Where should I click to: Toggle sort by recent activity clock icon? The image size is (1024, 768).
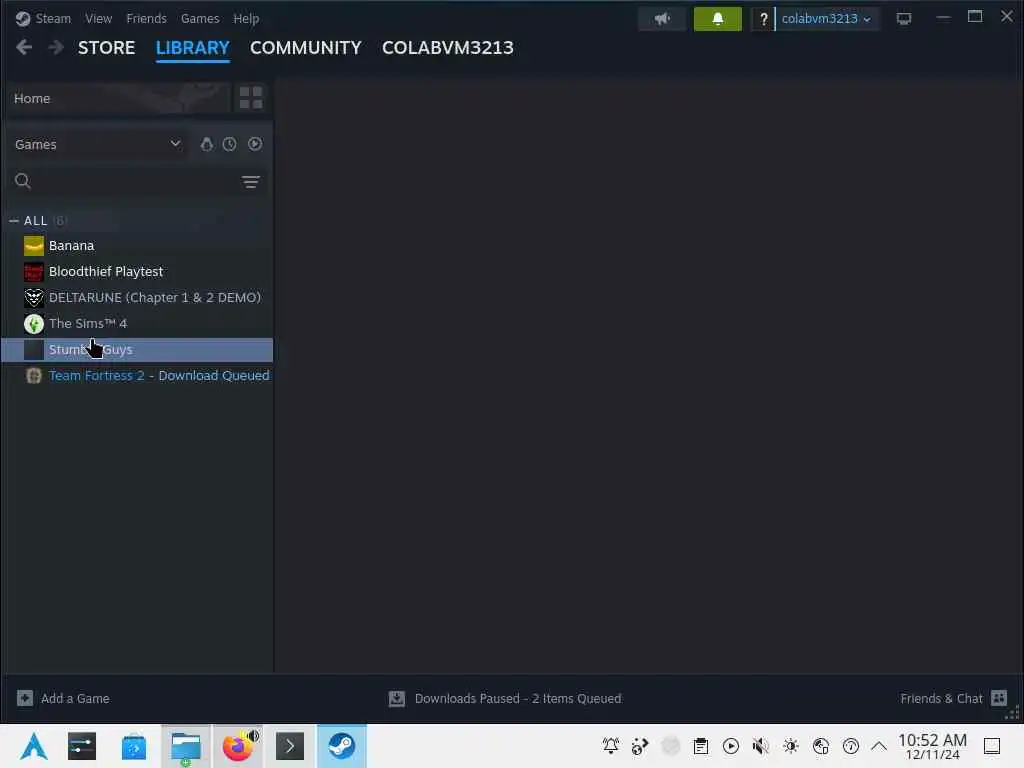[229, 144]
